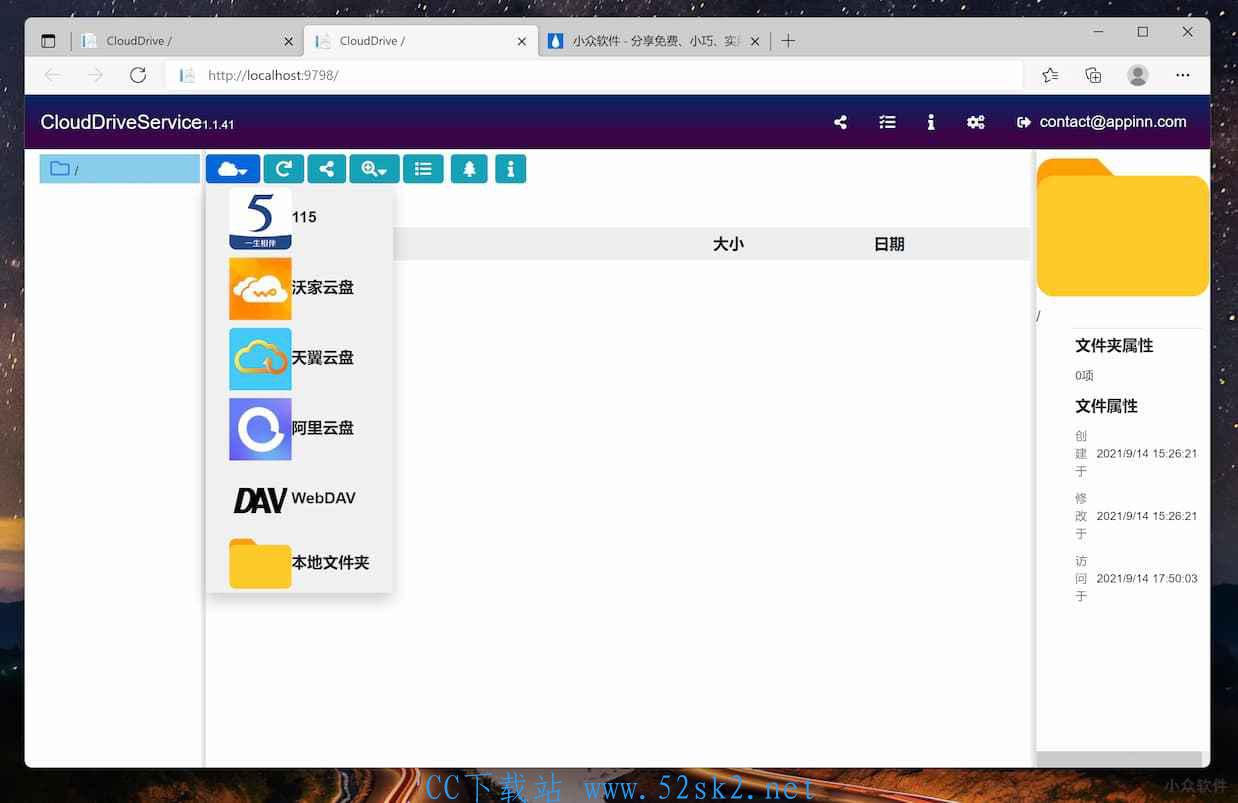Click the tree view icon button
Screen dimensions: 1238x803
click(x=469, y=169)
